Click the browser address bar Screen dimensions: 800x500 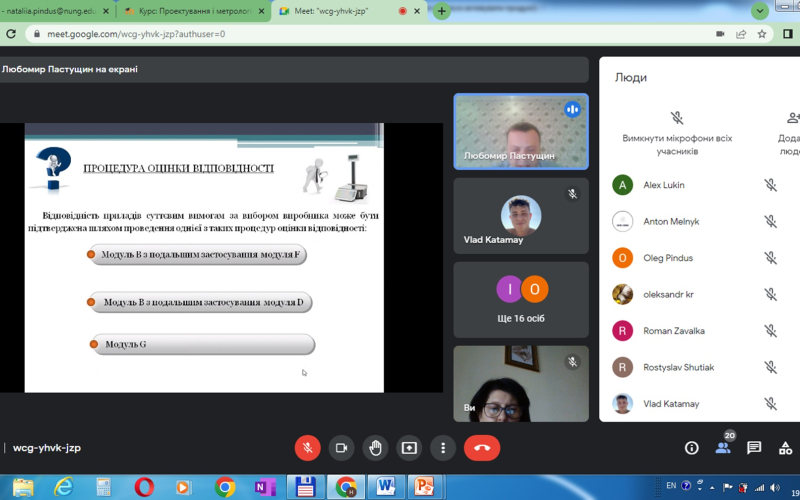pos(370,33)
